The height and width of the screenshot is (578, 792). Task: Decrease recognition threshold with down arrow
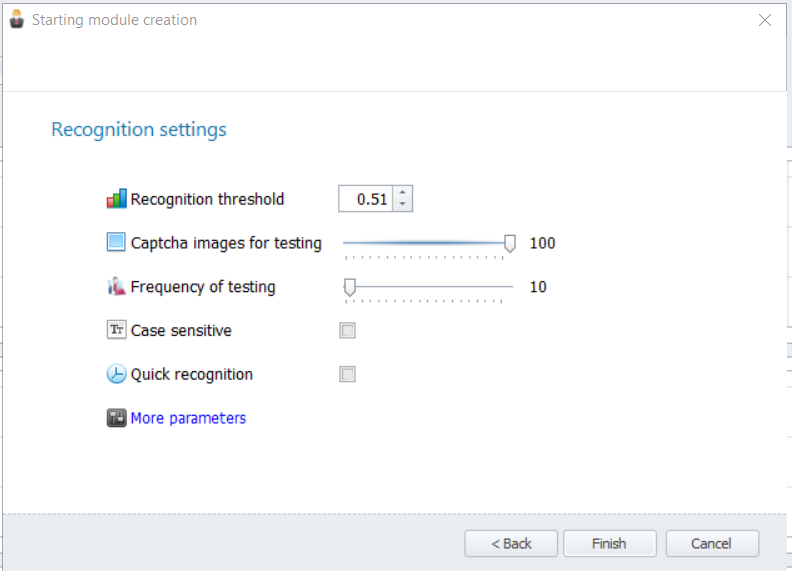pos(403,204)
